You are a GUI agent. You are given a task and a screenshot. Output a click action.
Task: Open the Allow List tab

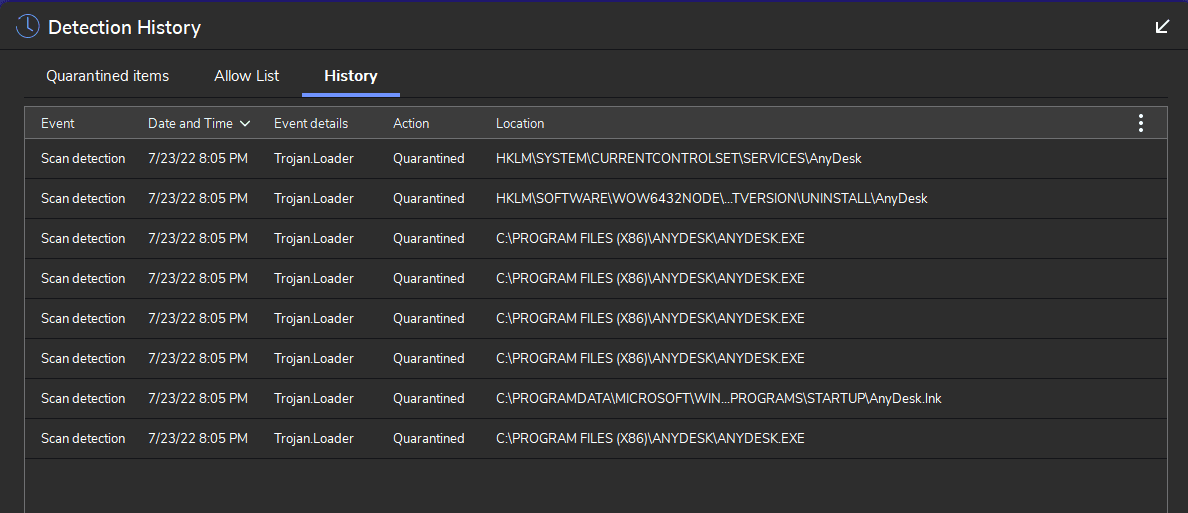pos(246,76)
